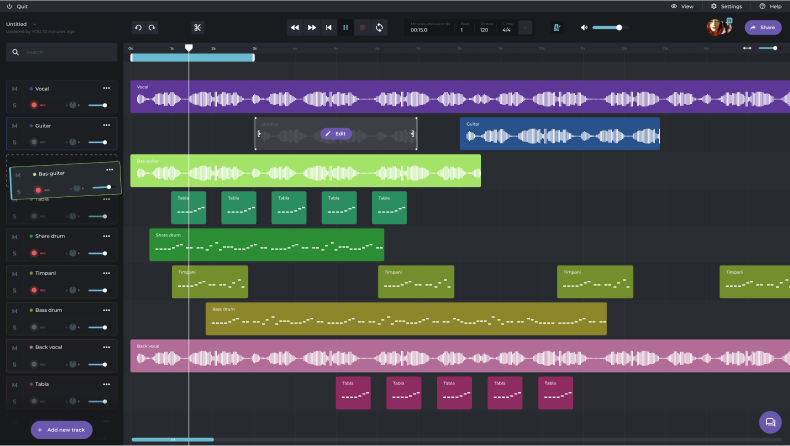This screenshot has width=790, height=446.
Task: Mute the Guitar track
Action: pos(15,126)
